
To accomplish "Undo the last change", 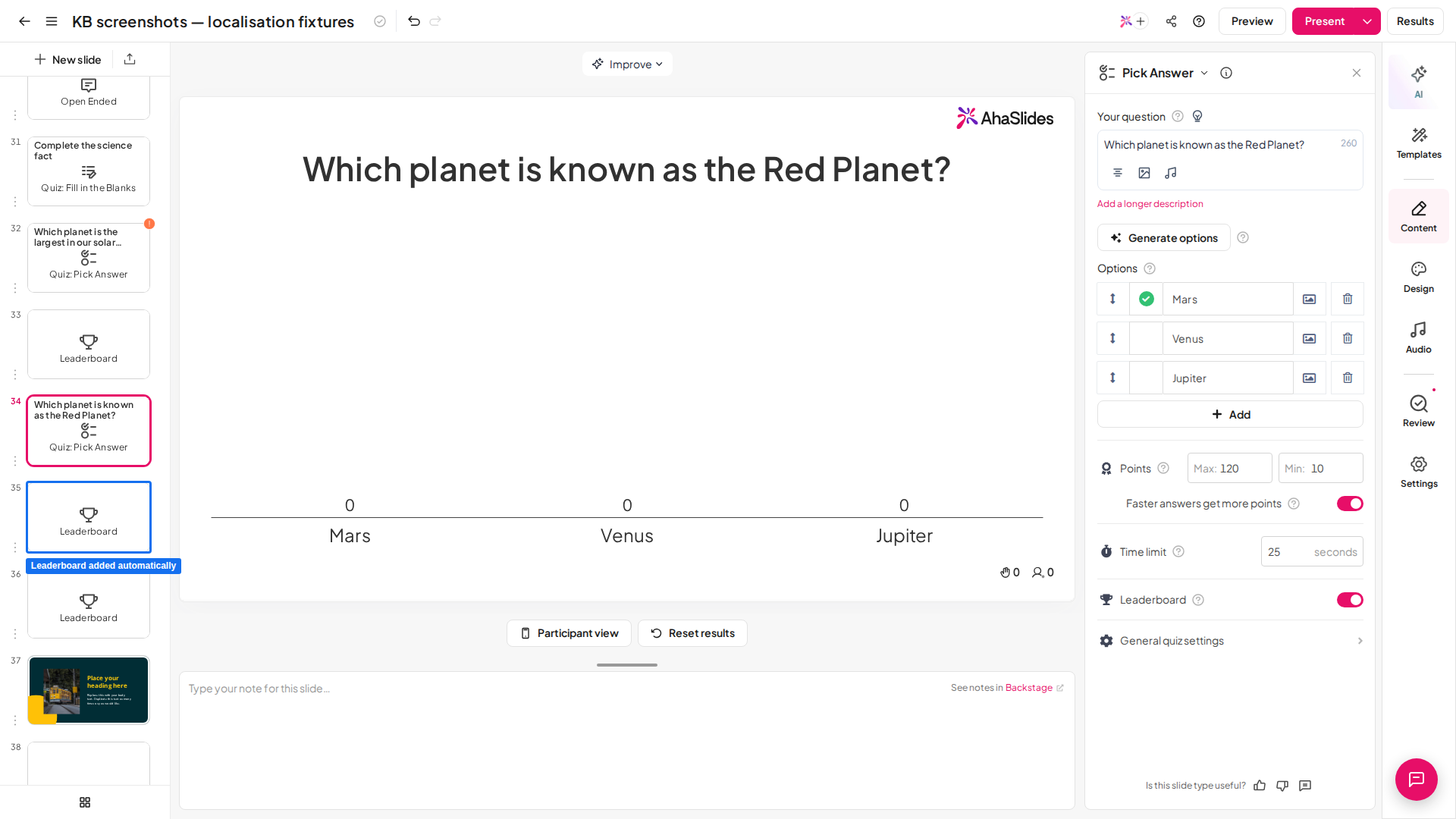I will pyautogui.click(x=414, y=21).
